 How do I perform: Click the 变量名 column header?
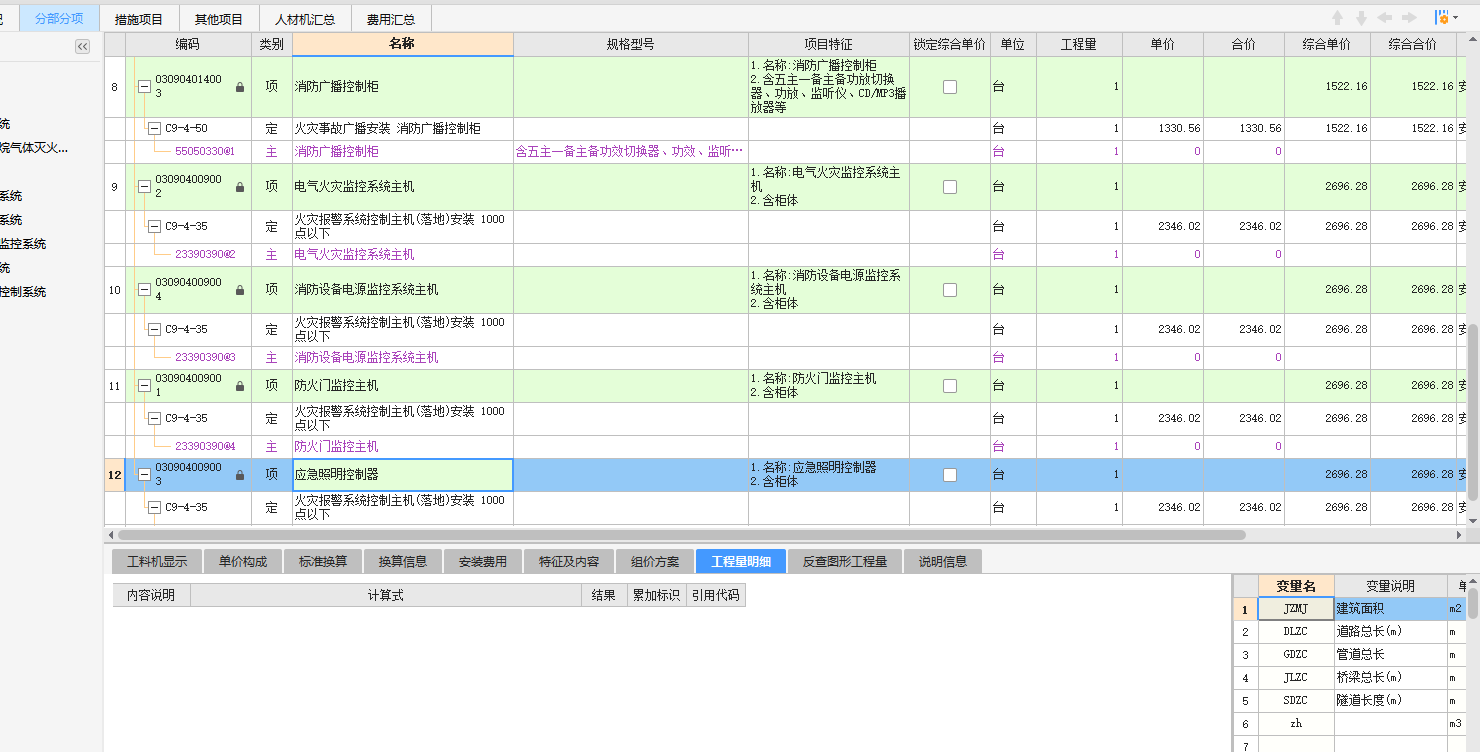(1296, 586)
